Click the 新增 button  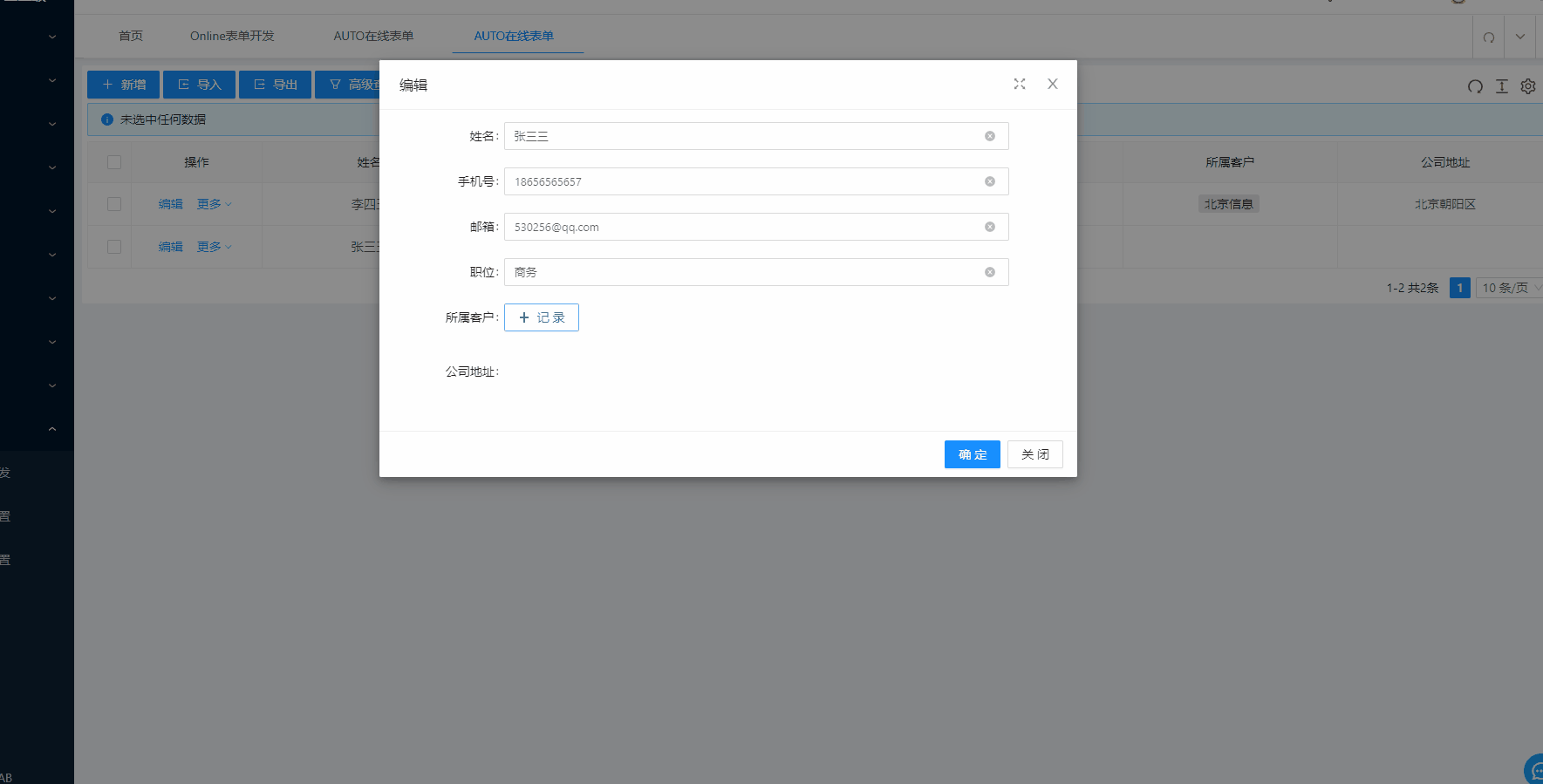pos(123,85)
